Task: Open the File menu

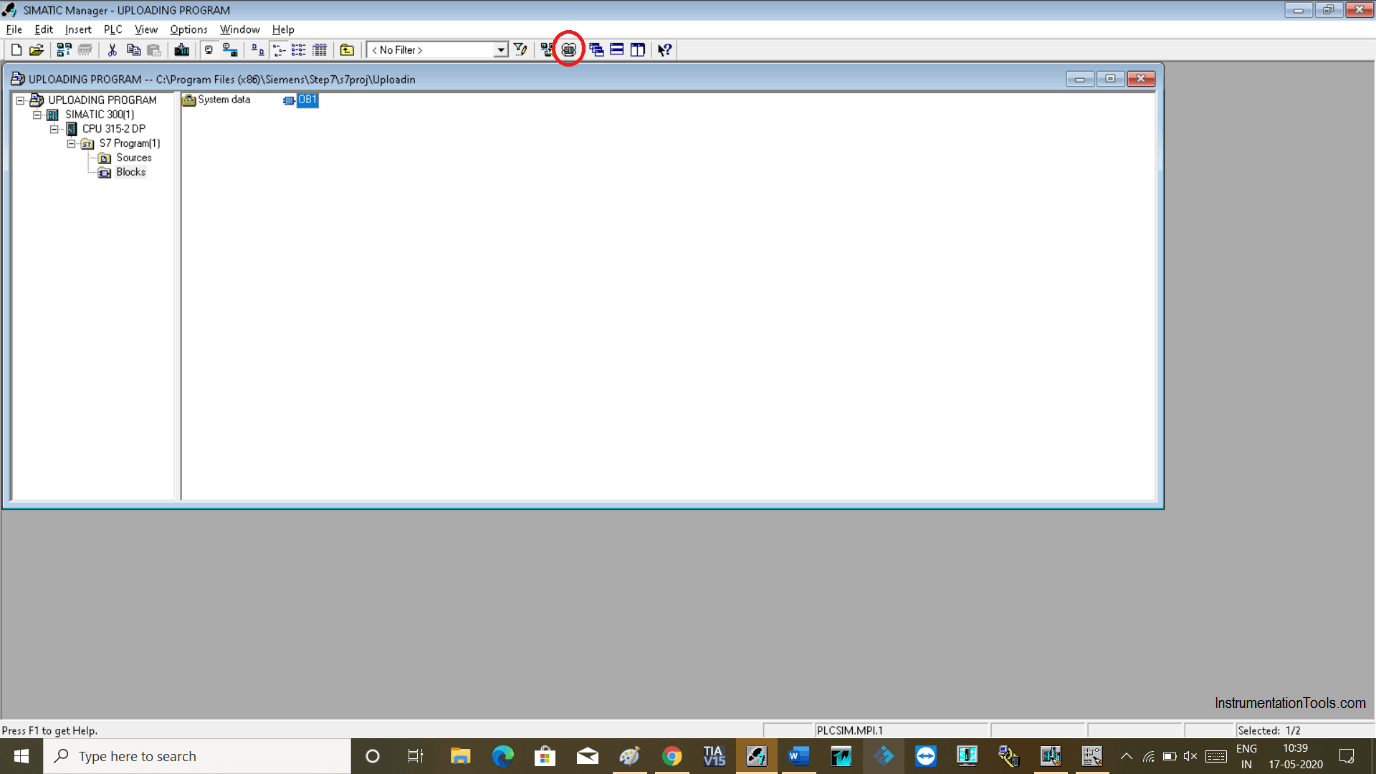Action: click(14, 29)
